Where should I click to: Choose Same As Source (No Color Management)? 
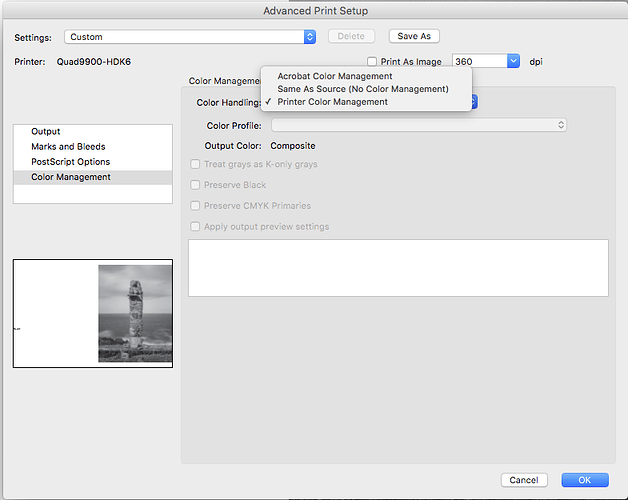(x=362, y=89)
